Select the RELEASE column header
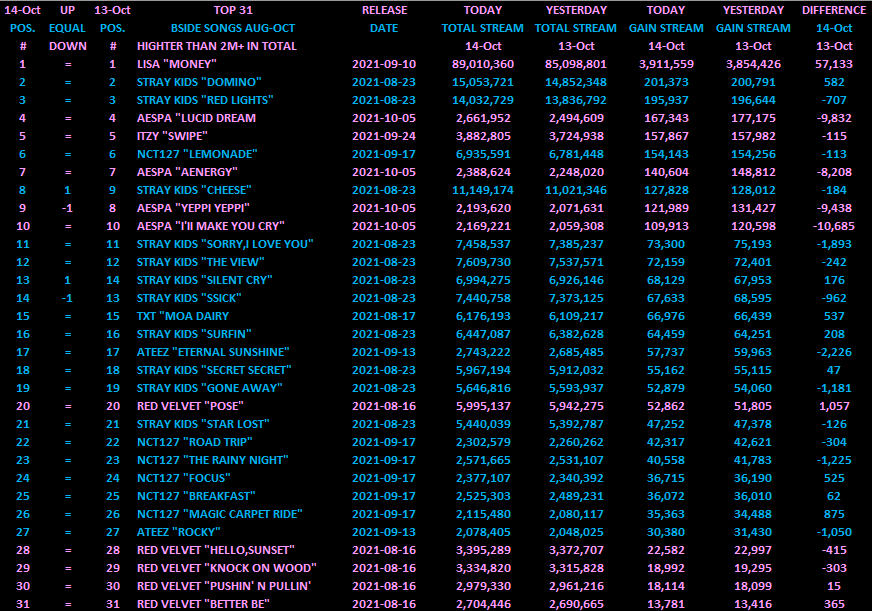Screen dimensions: 872x611 384,10
